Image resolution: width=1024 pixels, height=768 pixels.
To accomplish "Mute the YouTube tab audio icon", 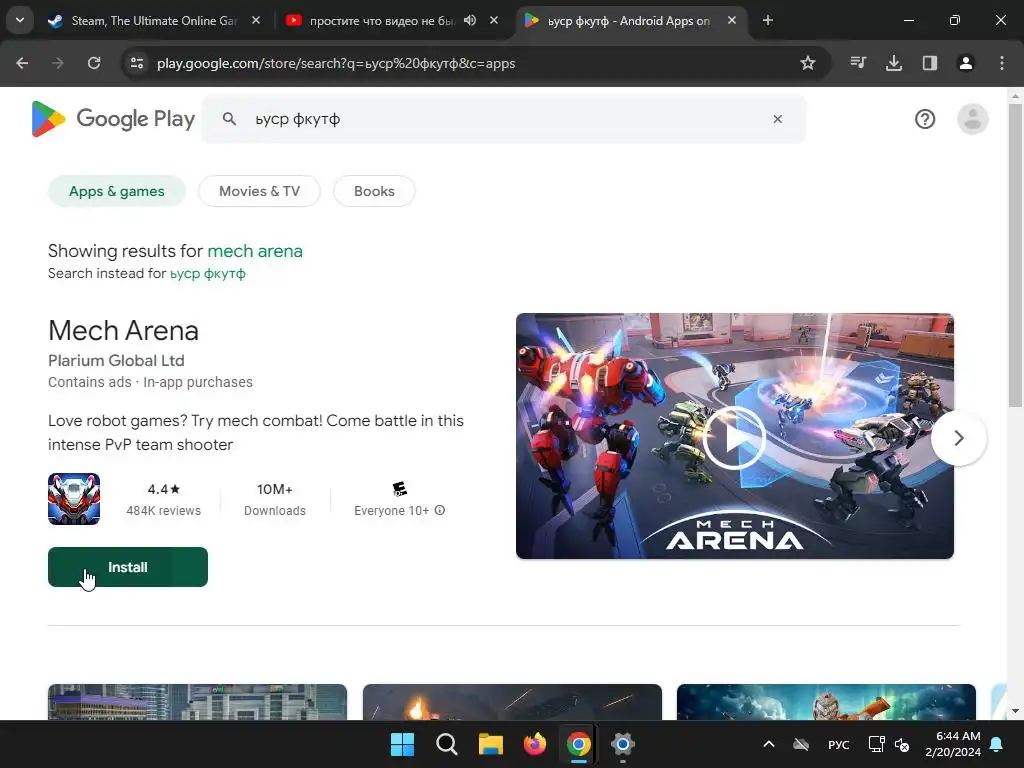I will point(470,21).
